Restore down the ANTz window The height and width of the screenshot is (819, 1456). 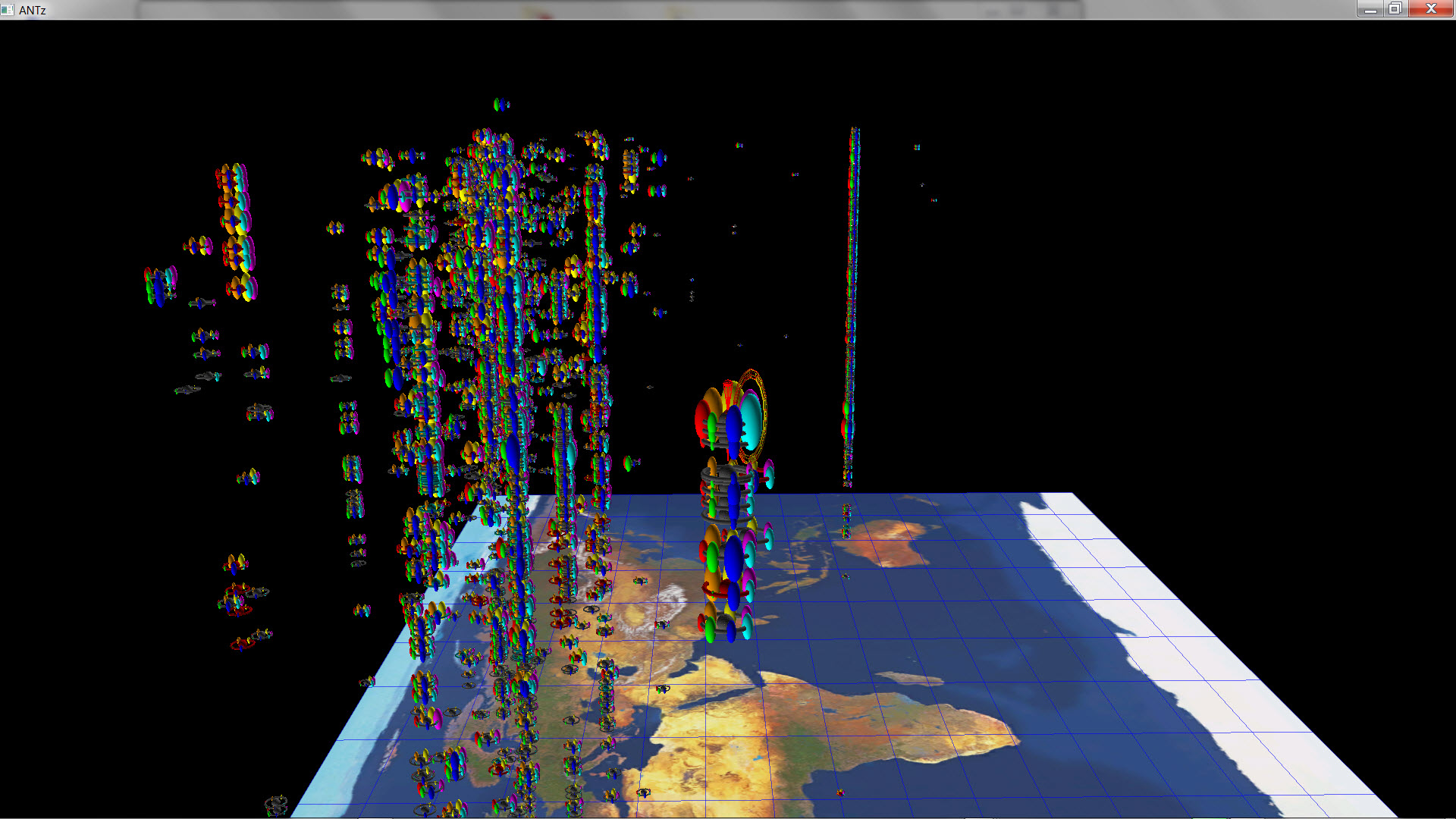(x=1395, y=9)
